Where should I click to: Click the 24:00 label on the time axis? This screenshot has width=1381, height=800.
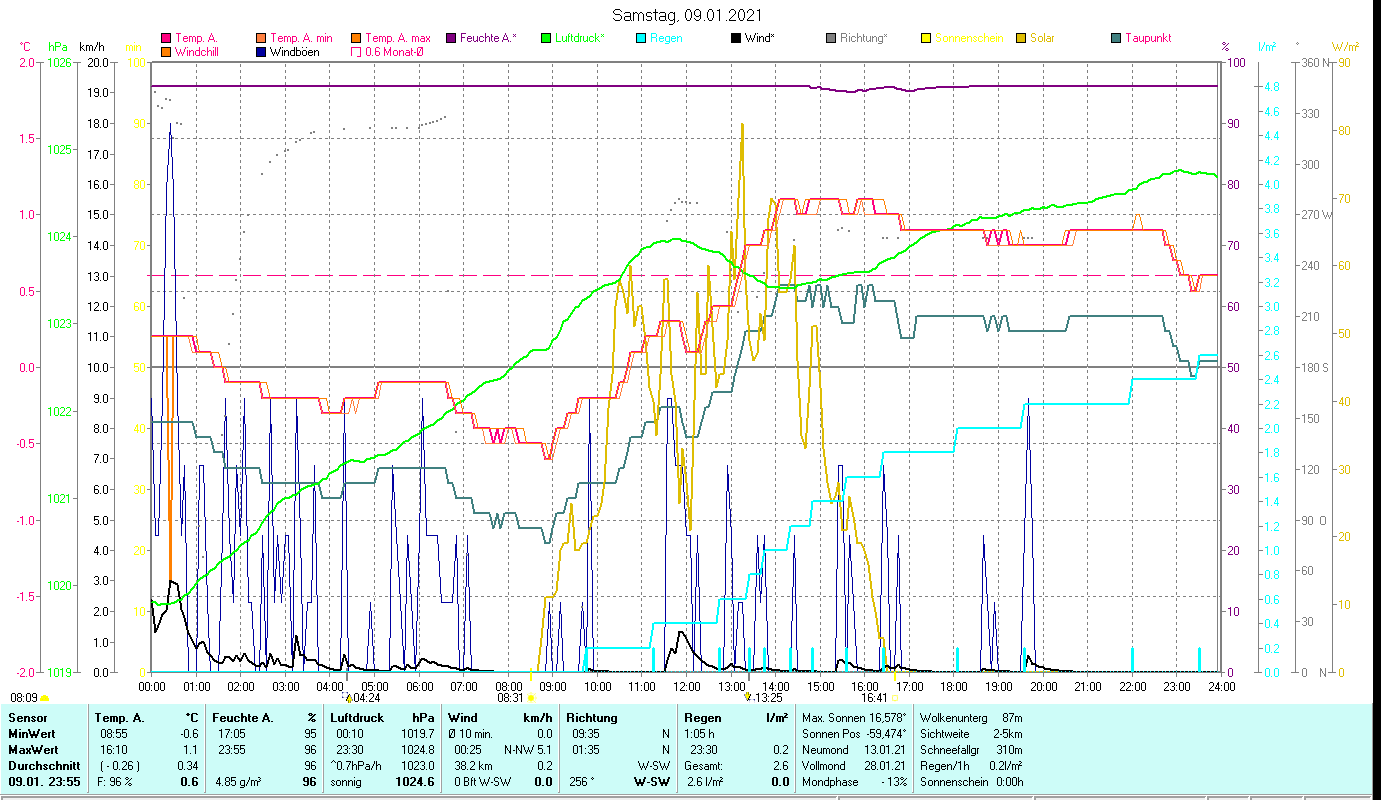1222,686
